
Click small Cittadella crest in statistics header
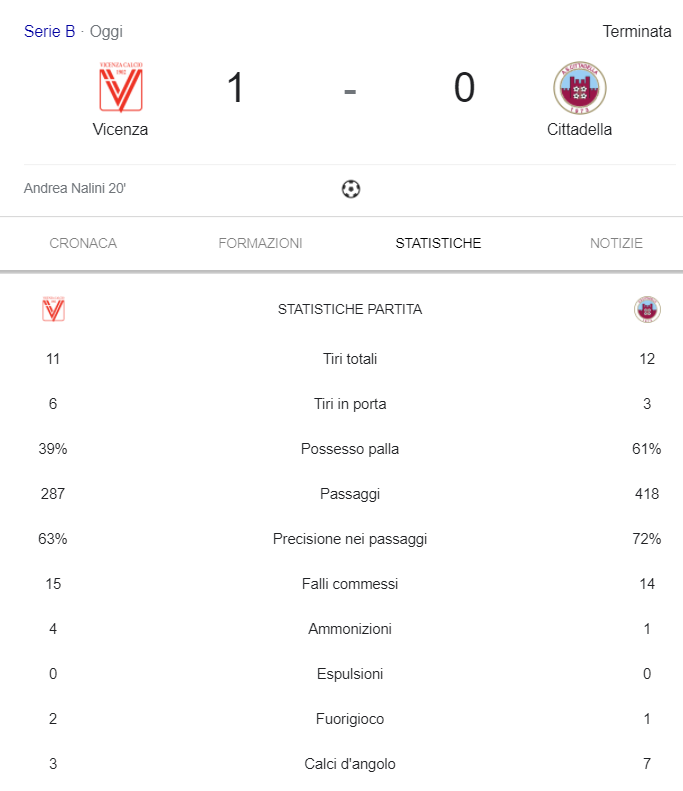647,309
